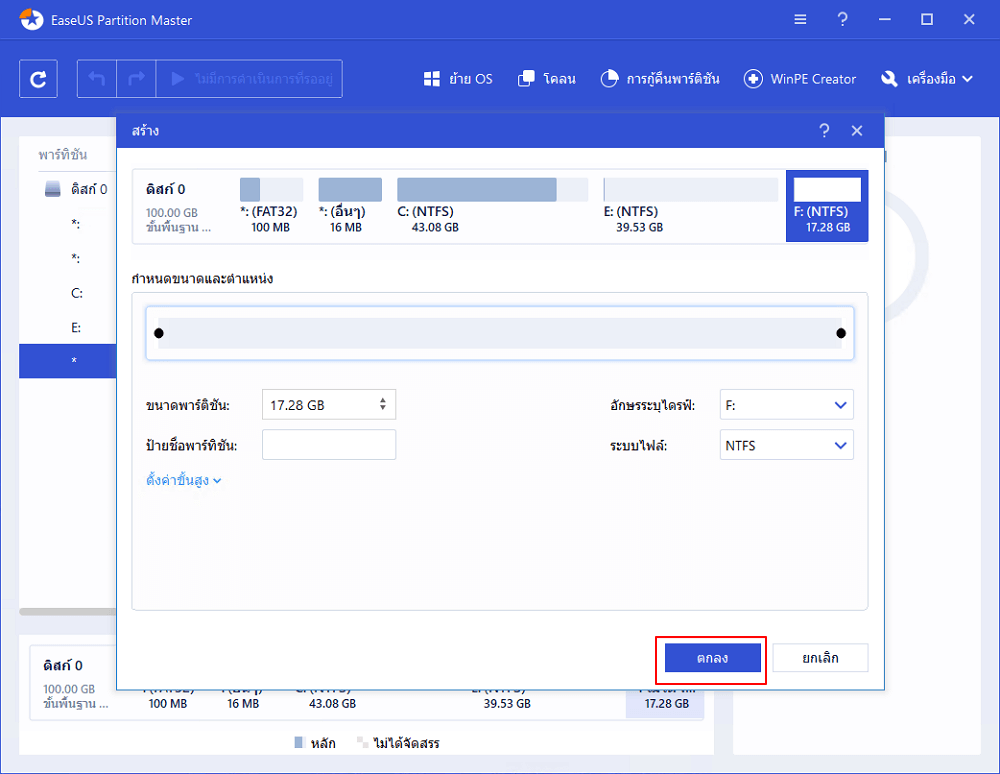The image size is (1000, 774).
Task: Select the FAT32 100 MB partition block
Action: tap(271, 205)
